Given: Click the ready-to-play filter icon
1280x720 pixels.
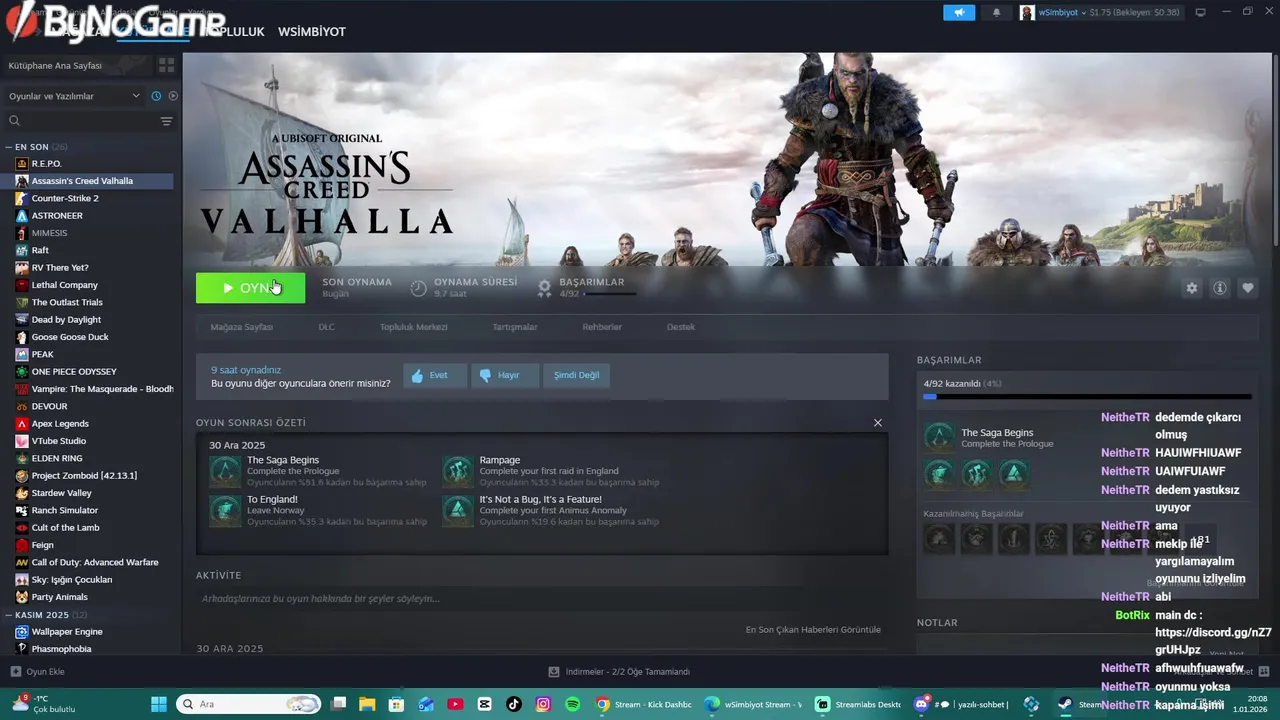Looking at the screenshot, I should [173, 96].
